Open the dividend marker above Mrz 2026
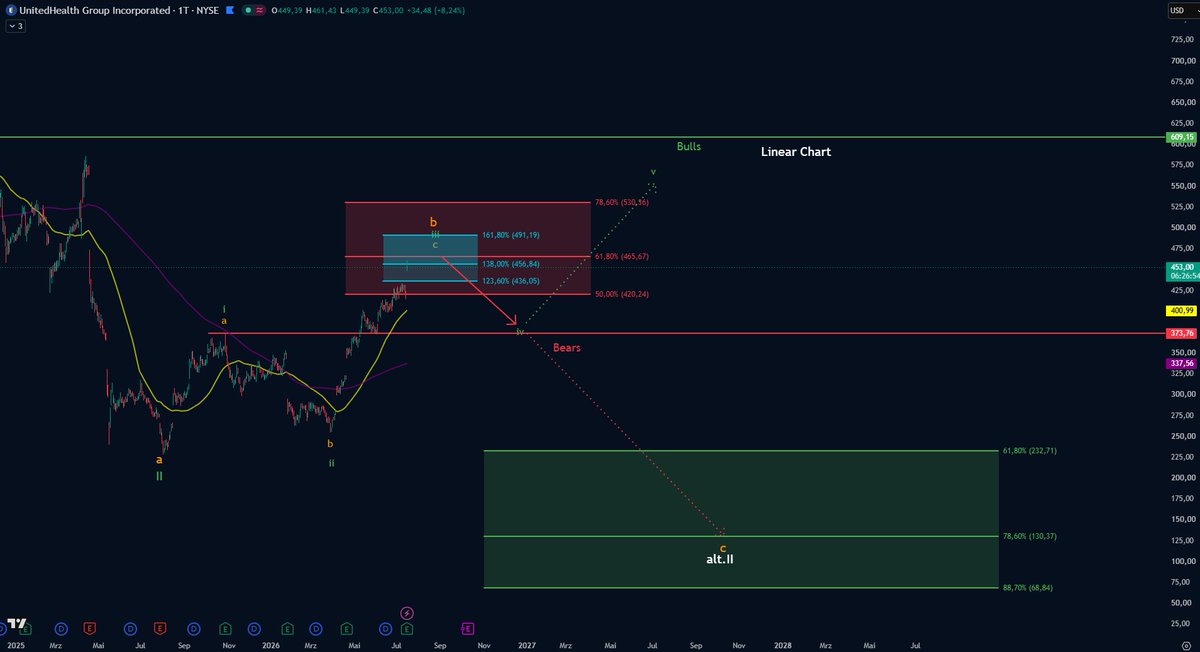The height and width of the screenshot is (652, 1200). click(x=316, y=629)
